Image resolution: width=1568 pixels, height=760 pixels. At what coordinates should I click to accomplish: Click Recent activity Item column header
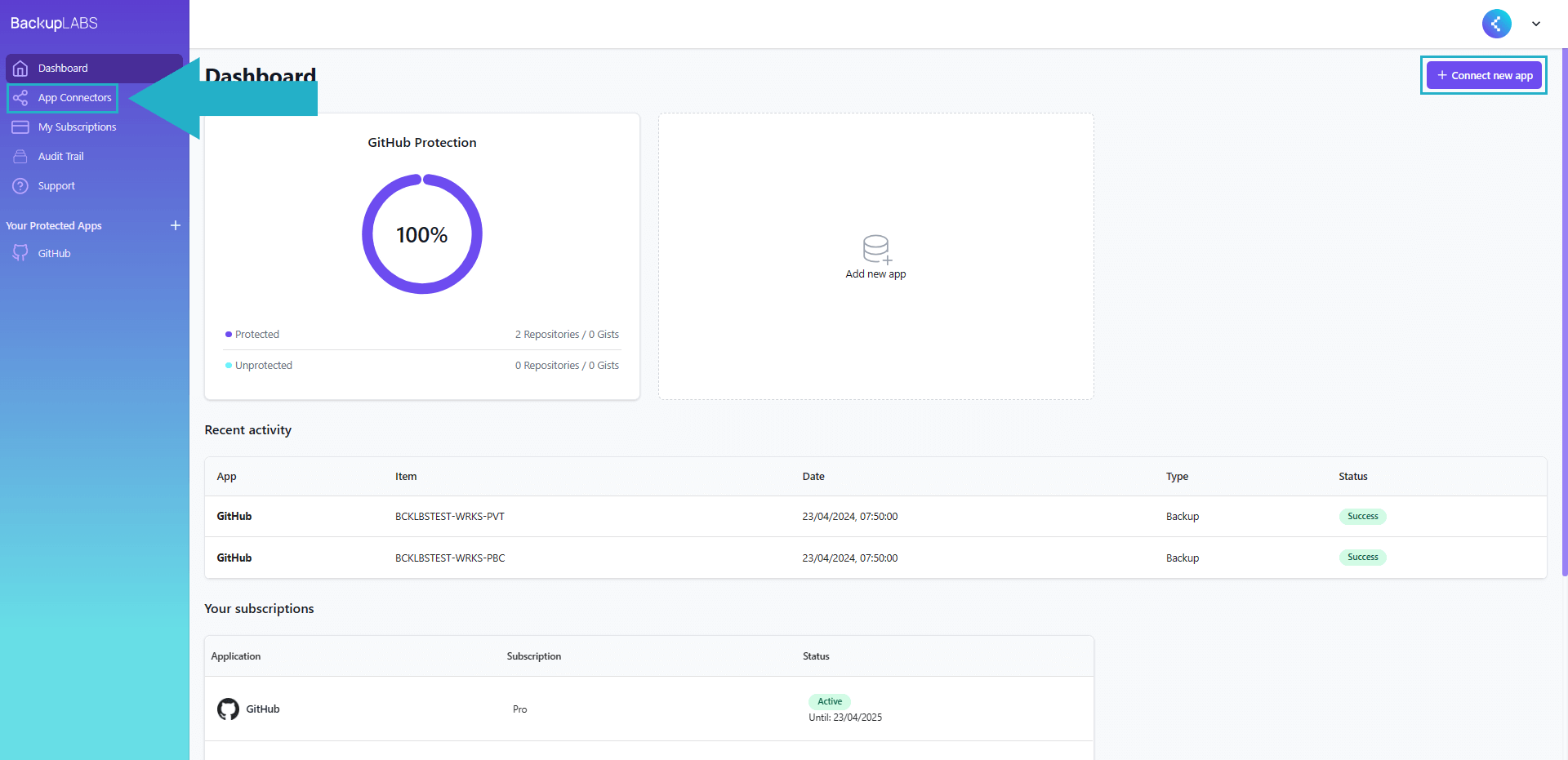[406, 477]
